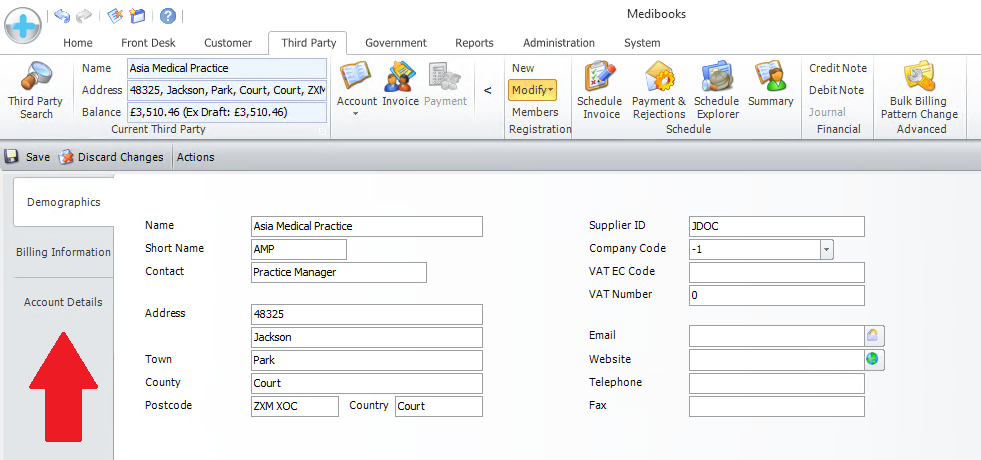Expand the Company Code dropdown
This screenshot has height=460, width=981.
[x=826, y=249]
